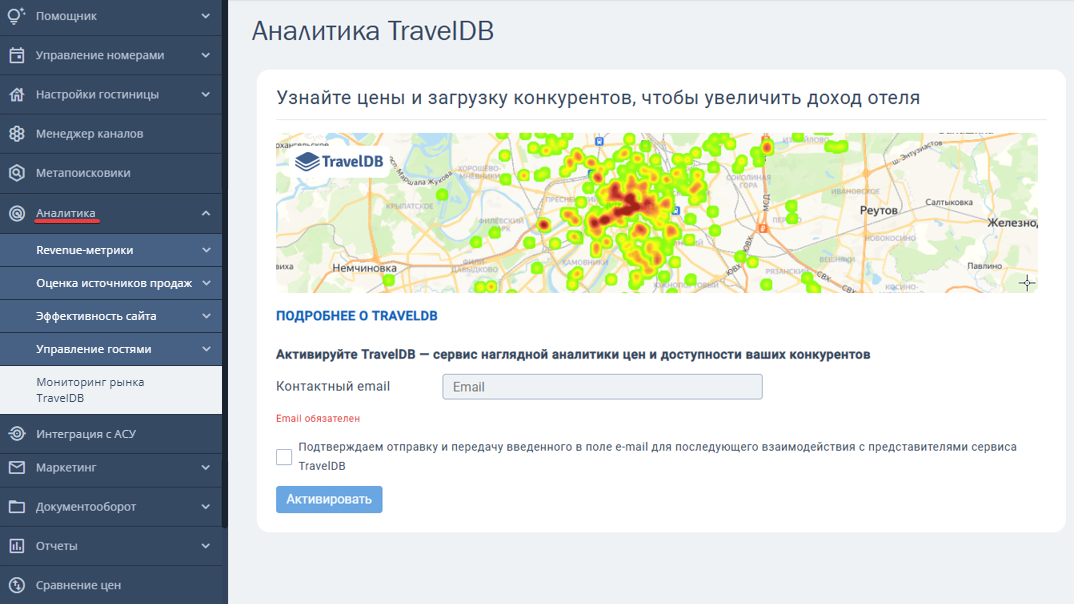
Task: Open Revenue-метрики submenu label
Action: coord(85,250)
